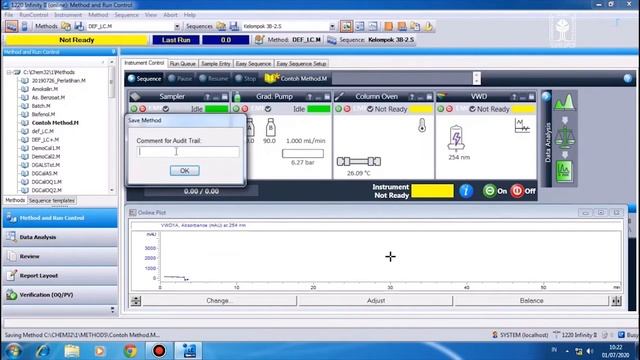Image resolution: width=640 pixels, height=360 pixels.
Task: Click solvent bottle B in Grad. Pump
Action: (x=270, y=127)
